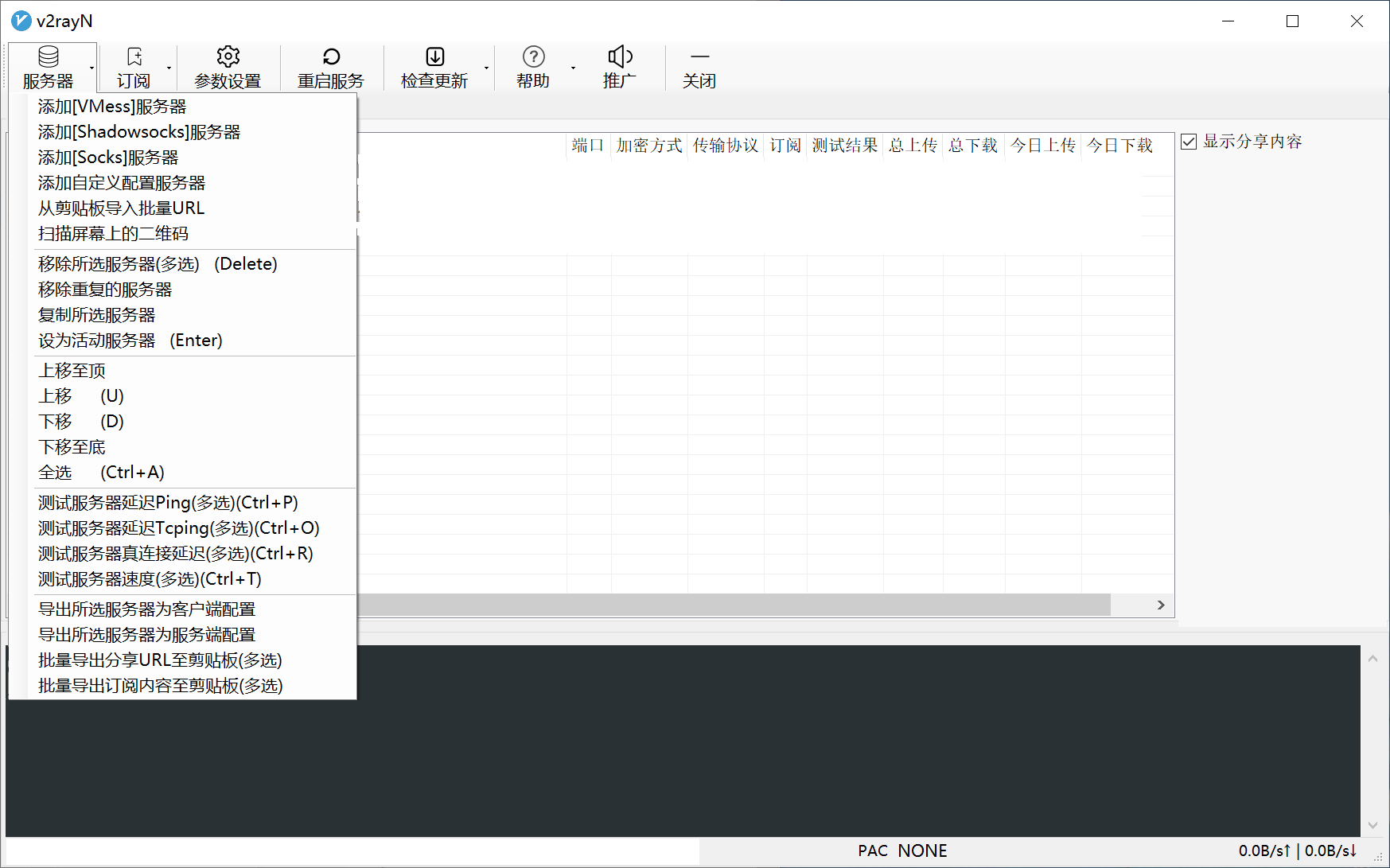Expand the 检查更新 dropdown arrow
The height and width of the screenshot is (868, 1390).
point(486,68)
